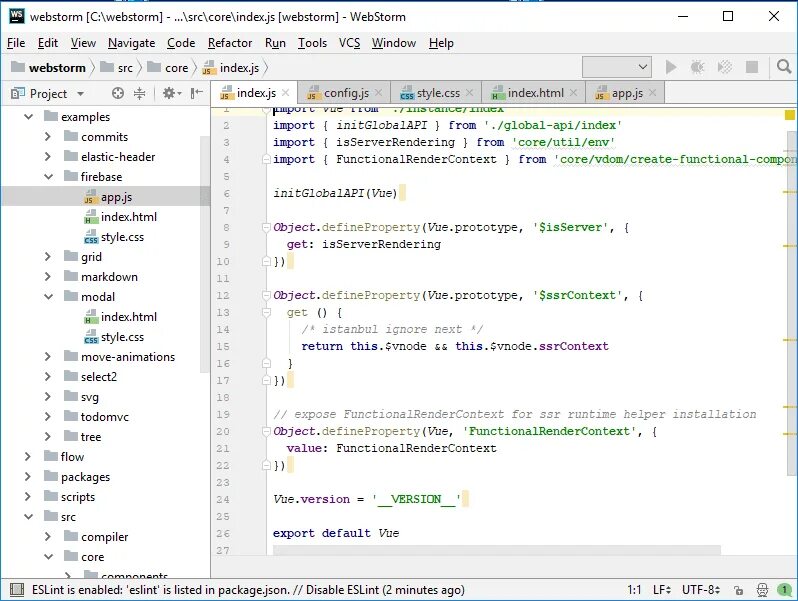This screenshot has height=601, width=798.
Task: Open Search Everywhere magnifier icon
Action: pyautogui.click(x=784, y=67)
